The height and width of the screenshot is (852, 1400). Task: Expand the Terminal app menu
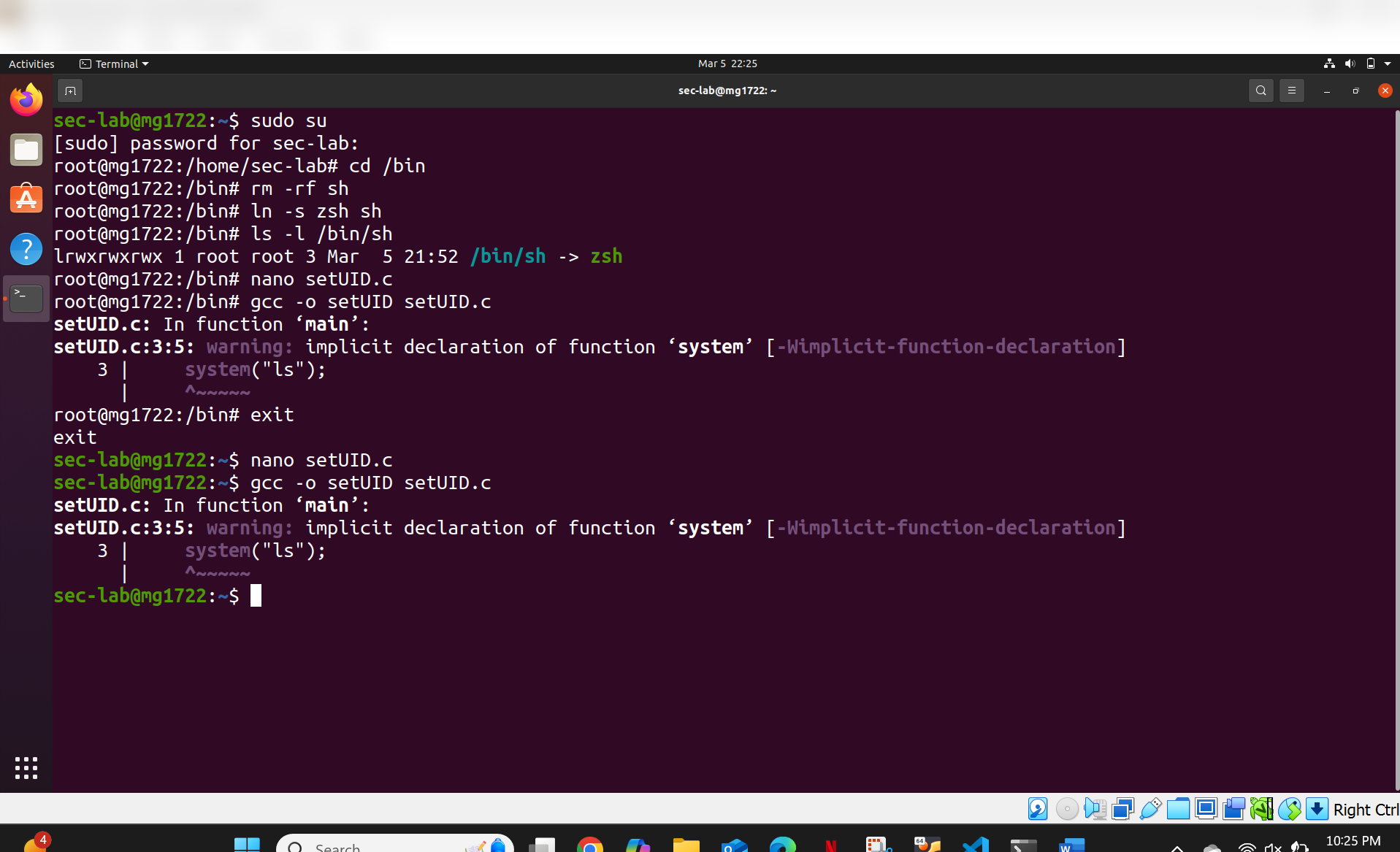[x=114, y=64]
